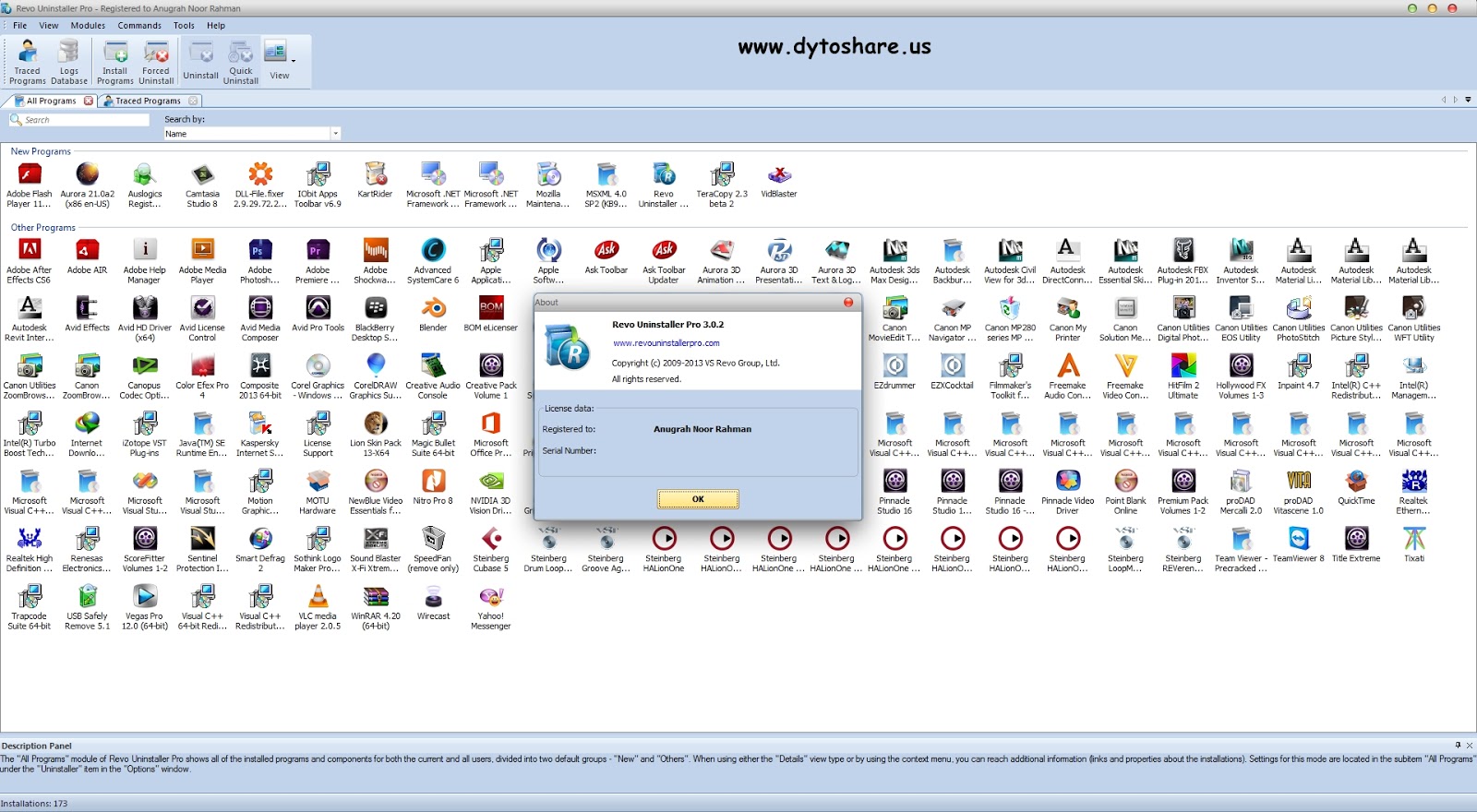1477x812 pixels.
Task: Click the program Search input field
Action: [x=79, y=120]
